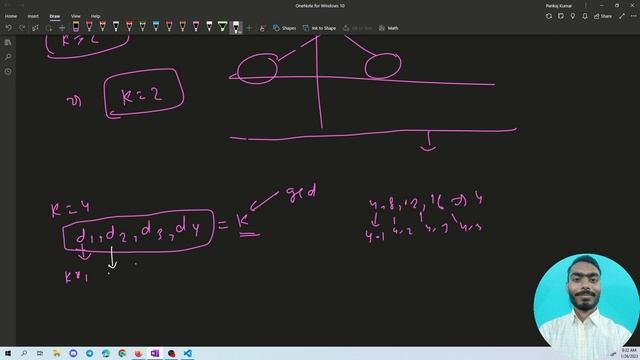640x360 pixels.
Task: Enter full screen mode
Action: (622, 16)
